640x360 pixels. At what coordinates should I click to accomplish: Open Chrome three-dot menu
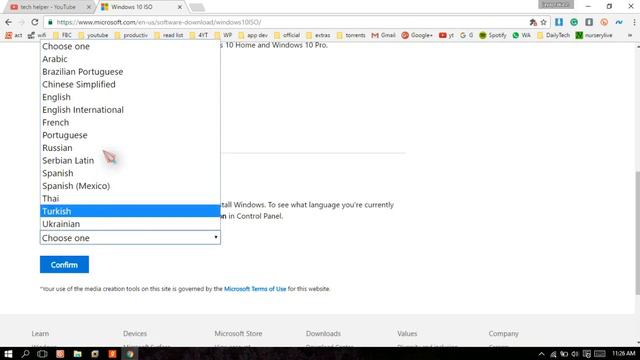coord(634,22)
